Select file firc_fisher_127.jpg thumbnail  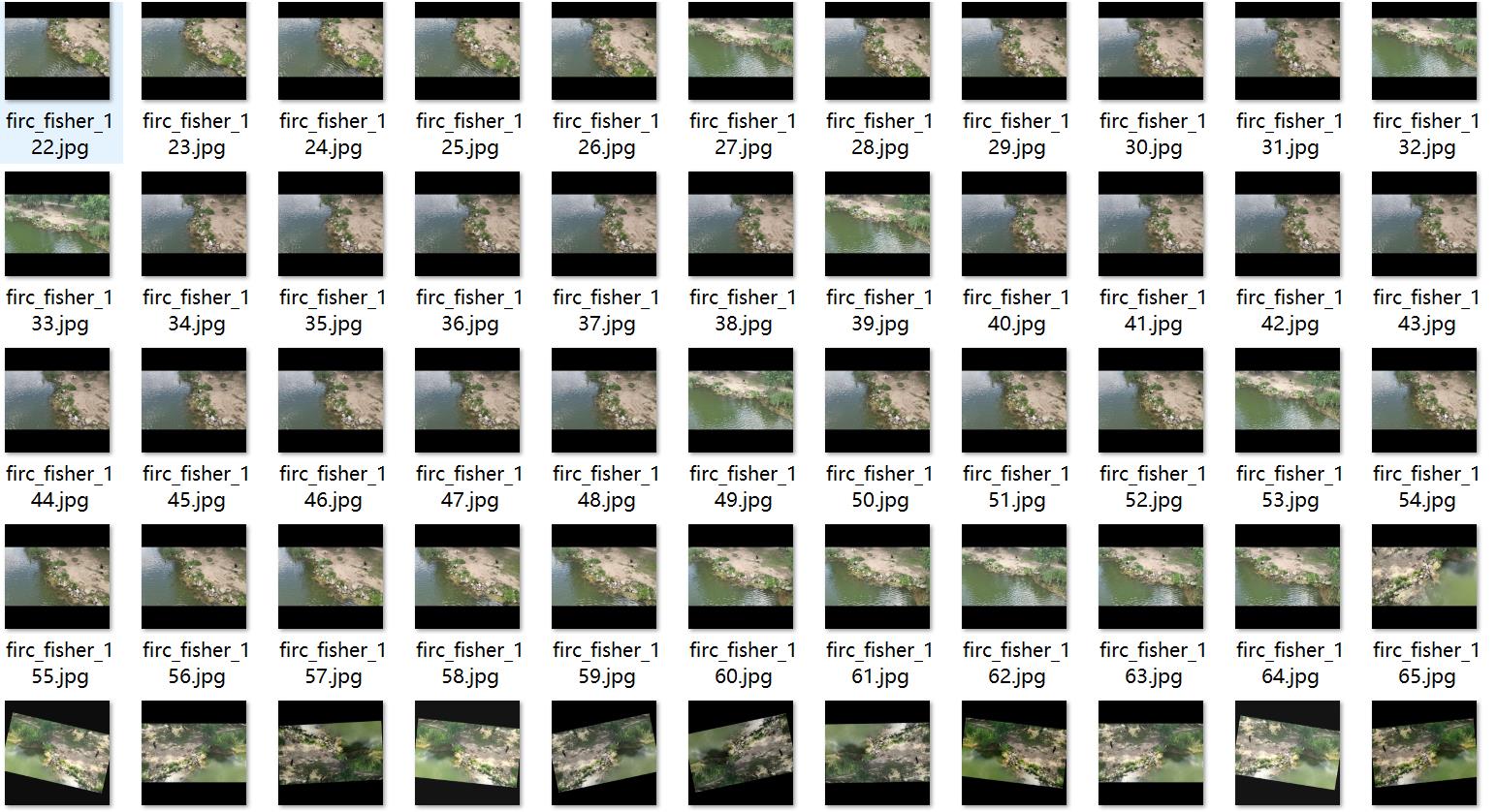pyautogui.click(x=741, y=50)
